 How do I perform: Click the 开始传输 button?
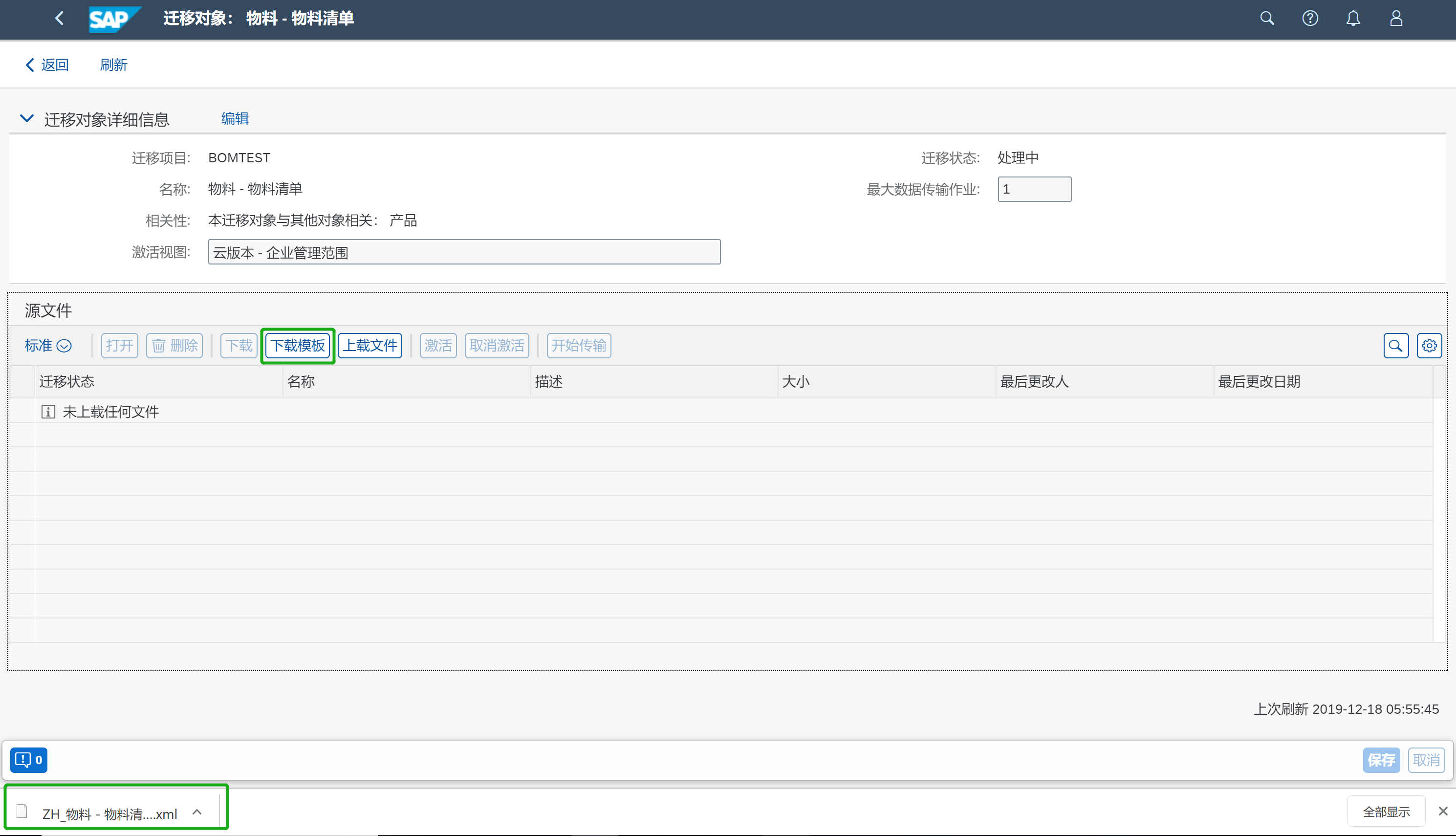tap(579, 345)
